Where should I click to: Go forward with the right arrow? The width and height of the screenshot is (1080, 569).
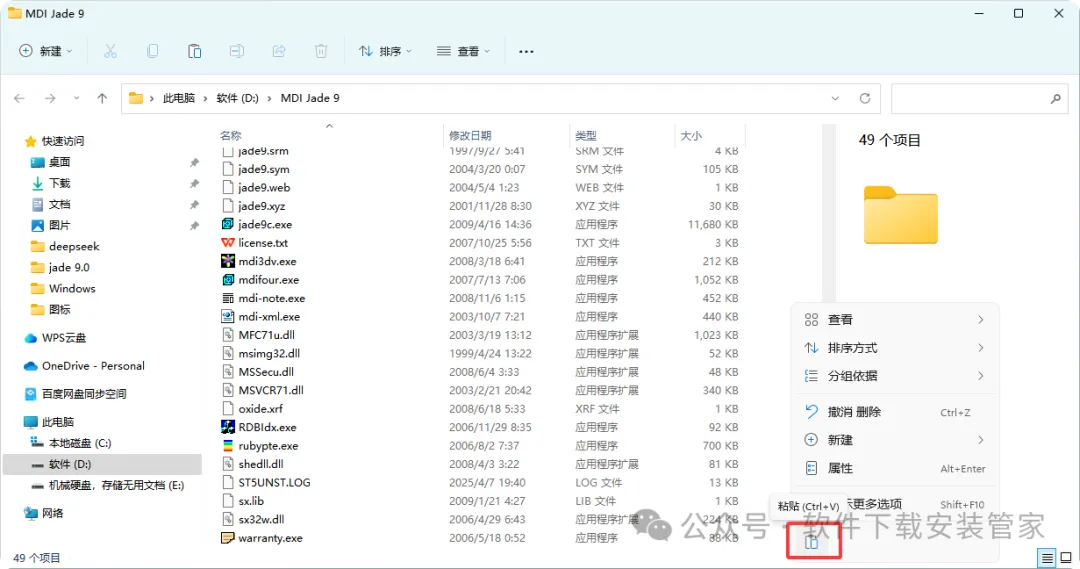pos(50,99)
